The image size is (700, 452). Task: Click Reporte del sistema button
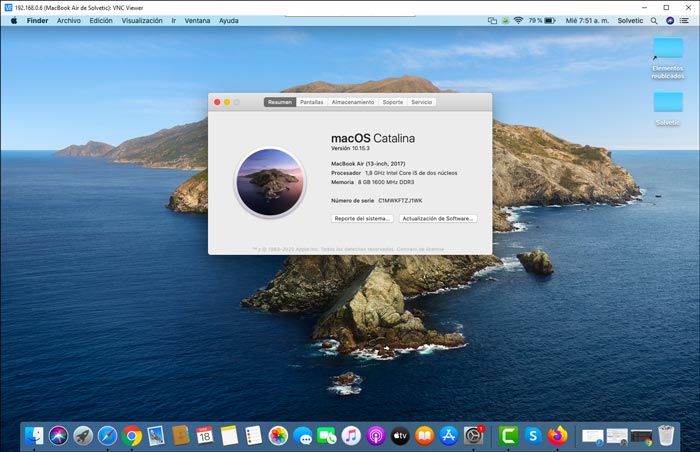pos(362,218)
